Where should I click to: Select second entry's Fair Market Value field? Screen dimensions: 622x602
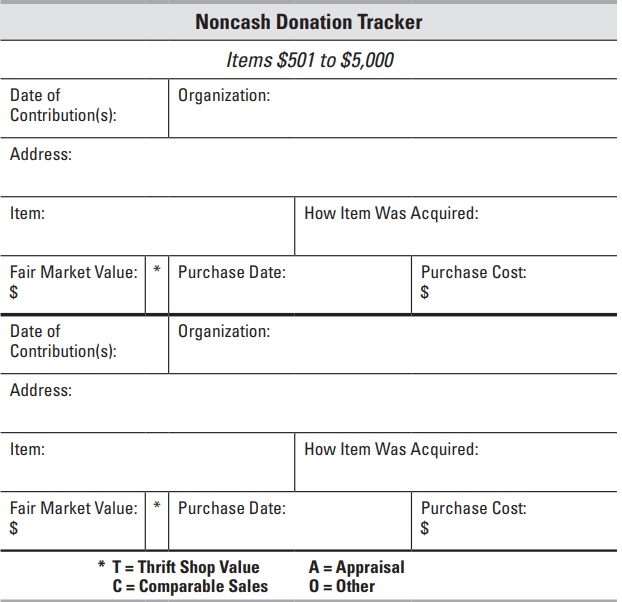(x=74, y=519)
